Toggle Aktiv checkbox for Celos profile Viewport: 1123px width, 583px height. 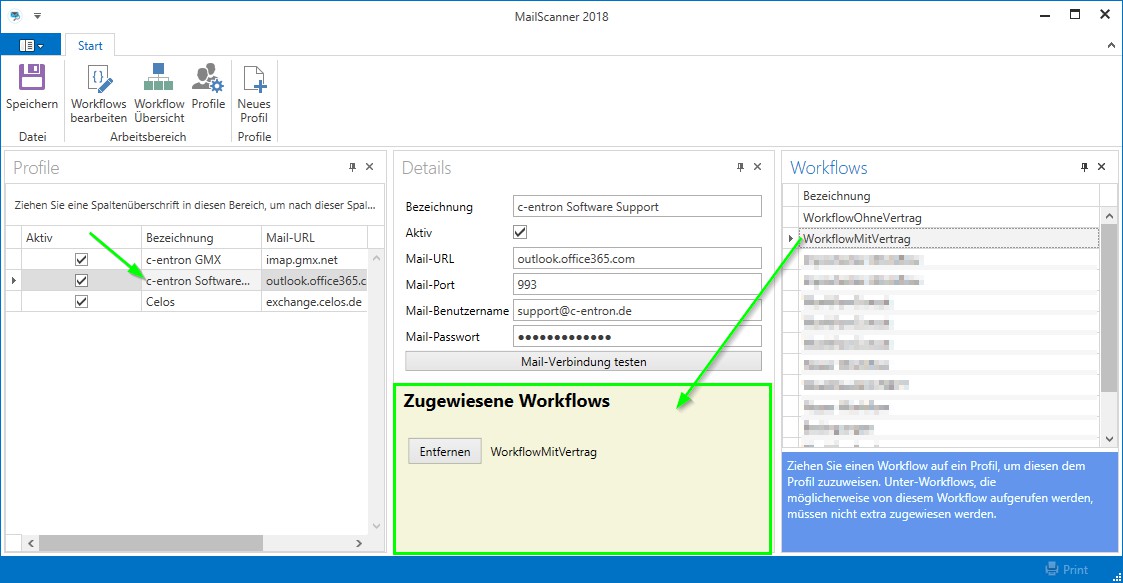(x=82, y=302)
